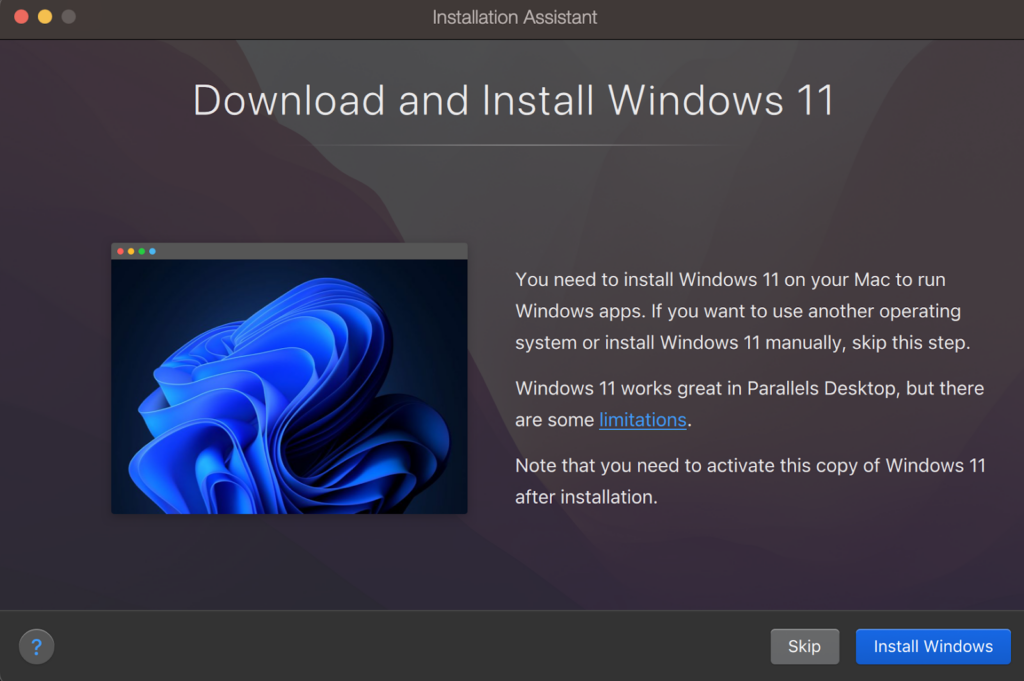
Task: Open help with the question mark icon
Action: point(37,646)
